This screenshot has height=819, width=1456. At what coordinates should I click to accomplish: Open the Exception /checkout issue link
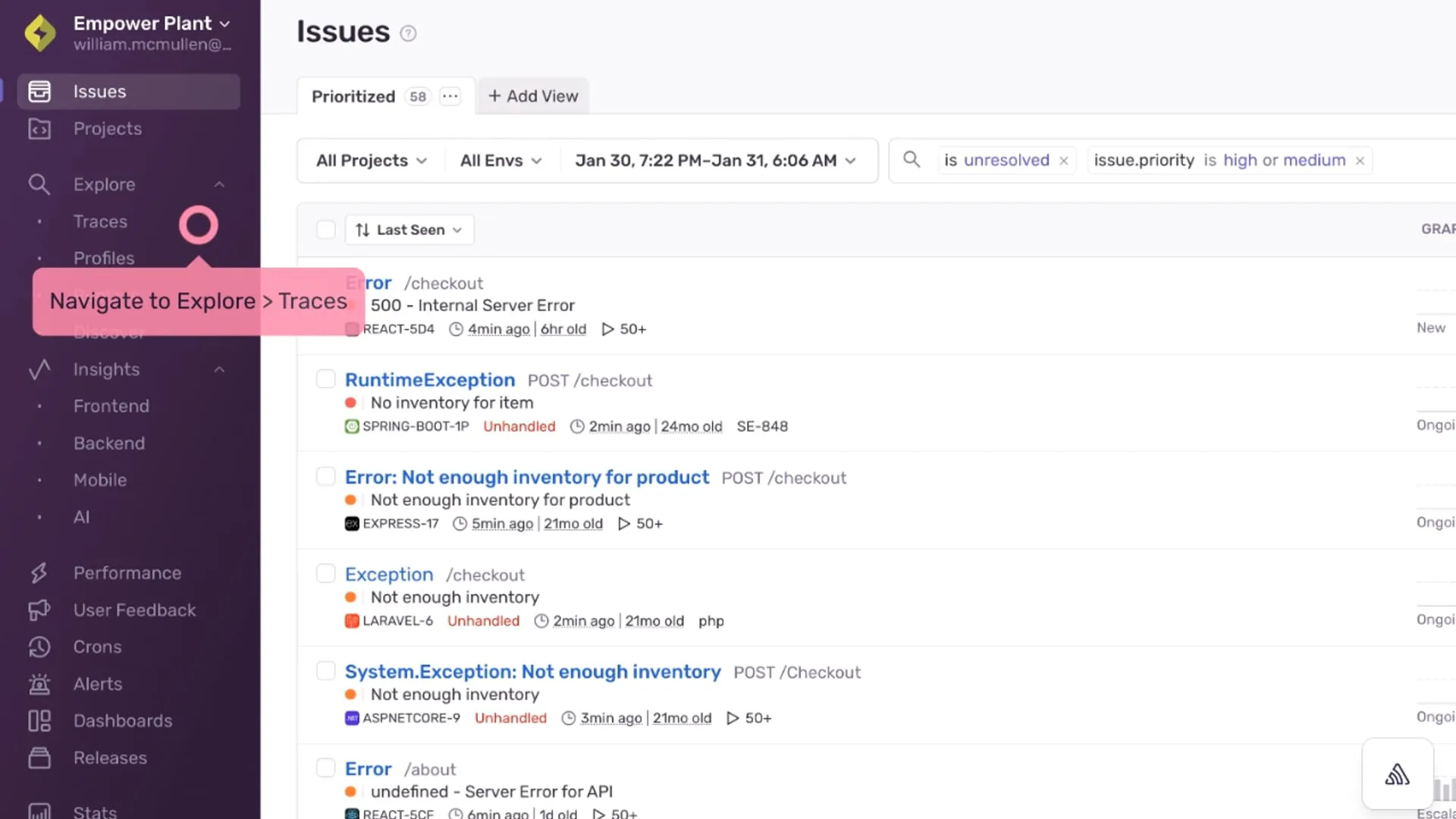[389, 574]
